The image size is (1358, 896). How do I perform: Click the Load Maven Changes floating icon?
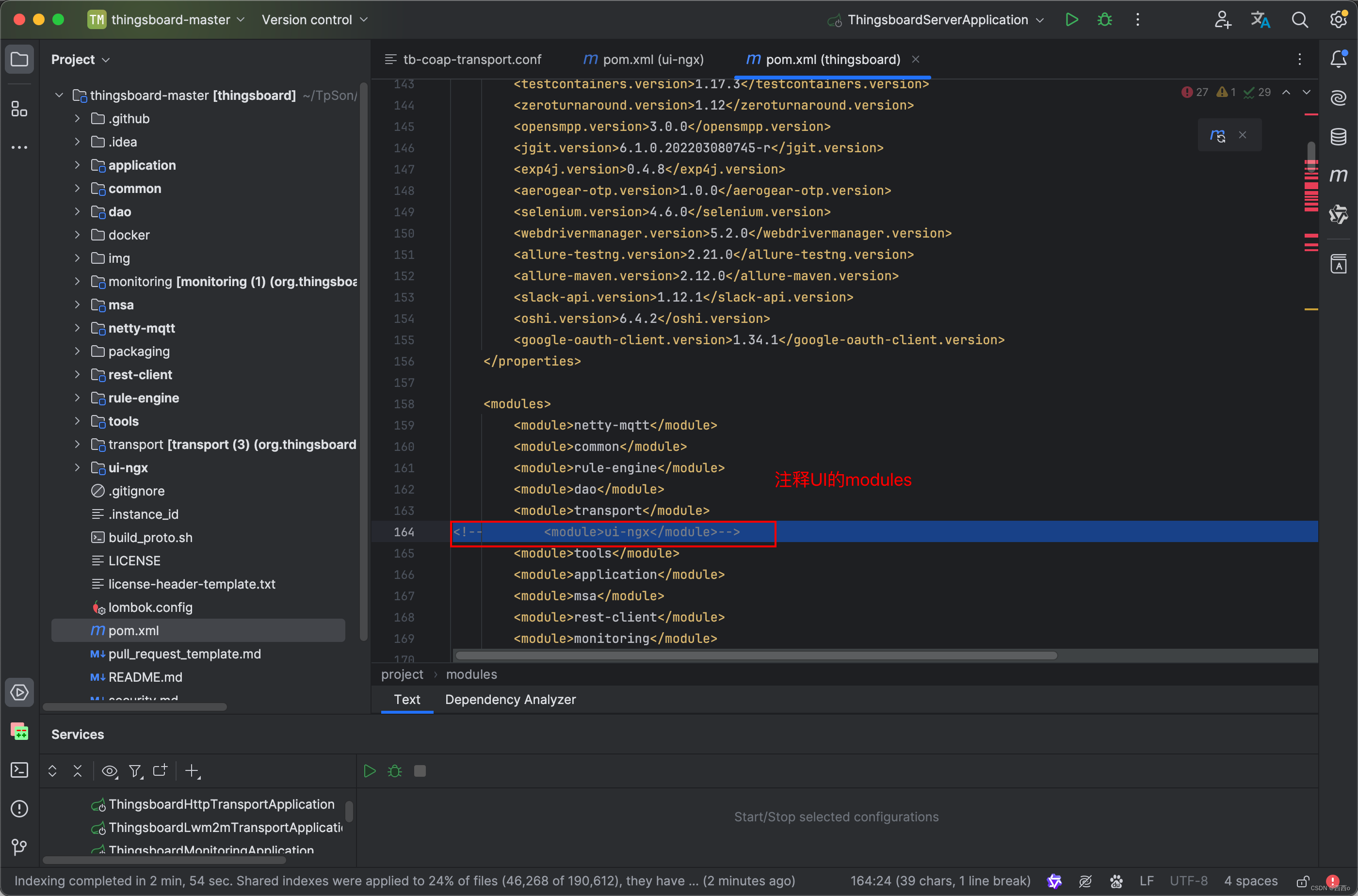1217,135
